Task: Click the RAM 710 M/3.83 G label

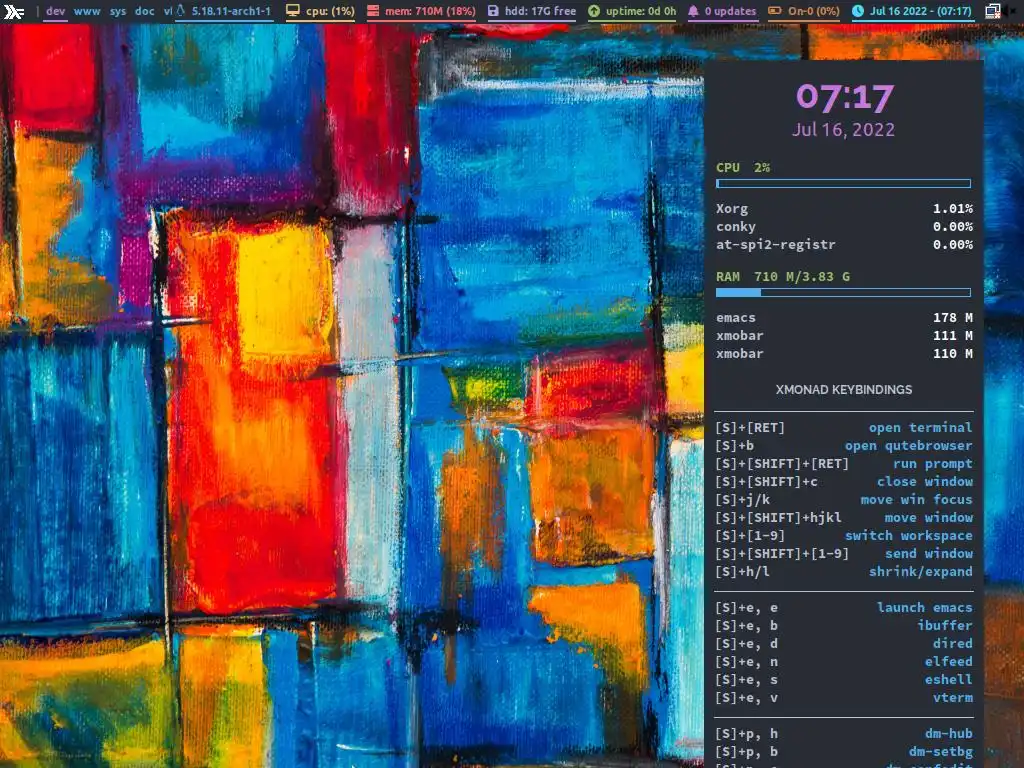Action: (783, 277)
